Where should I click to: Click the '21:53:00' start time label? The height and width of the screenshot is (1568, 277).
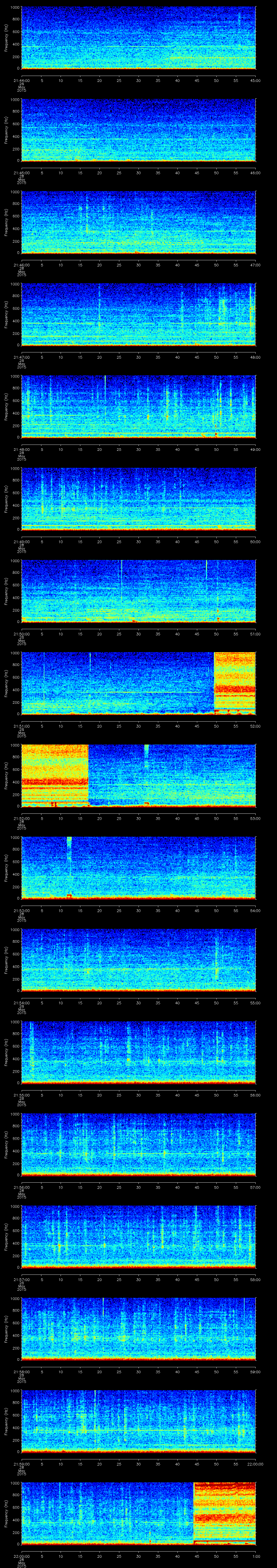(21, 910)
